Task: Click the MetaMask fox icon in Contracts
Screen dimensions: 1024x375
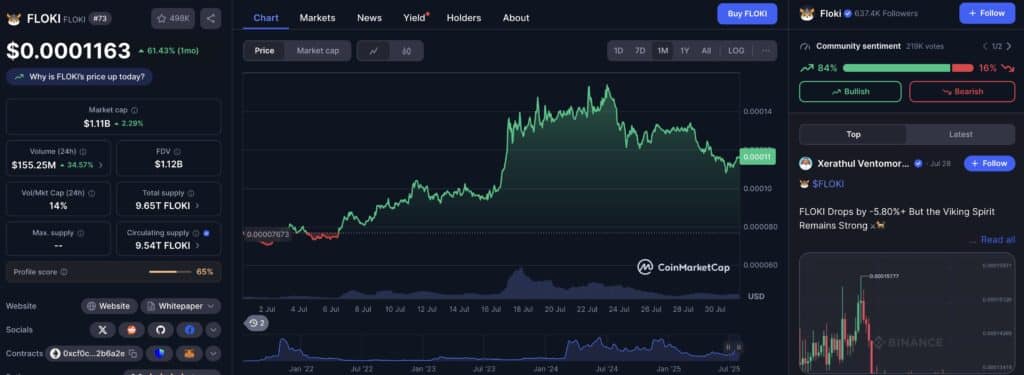Action: pos(189,353)
